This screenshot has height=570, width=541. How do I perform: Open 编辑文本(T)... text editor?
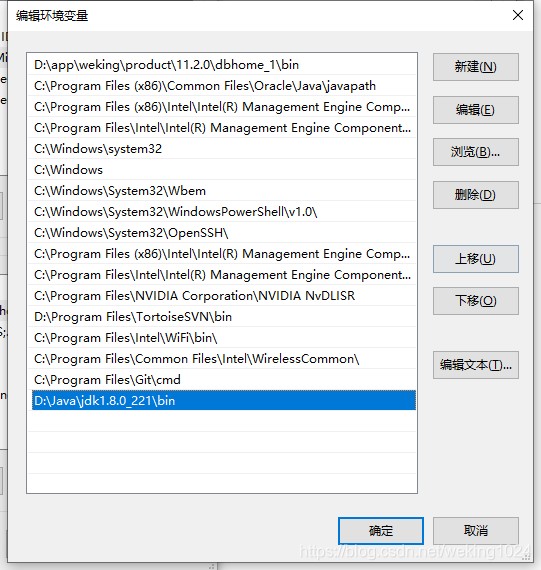click(x=476, y=365)
